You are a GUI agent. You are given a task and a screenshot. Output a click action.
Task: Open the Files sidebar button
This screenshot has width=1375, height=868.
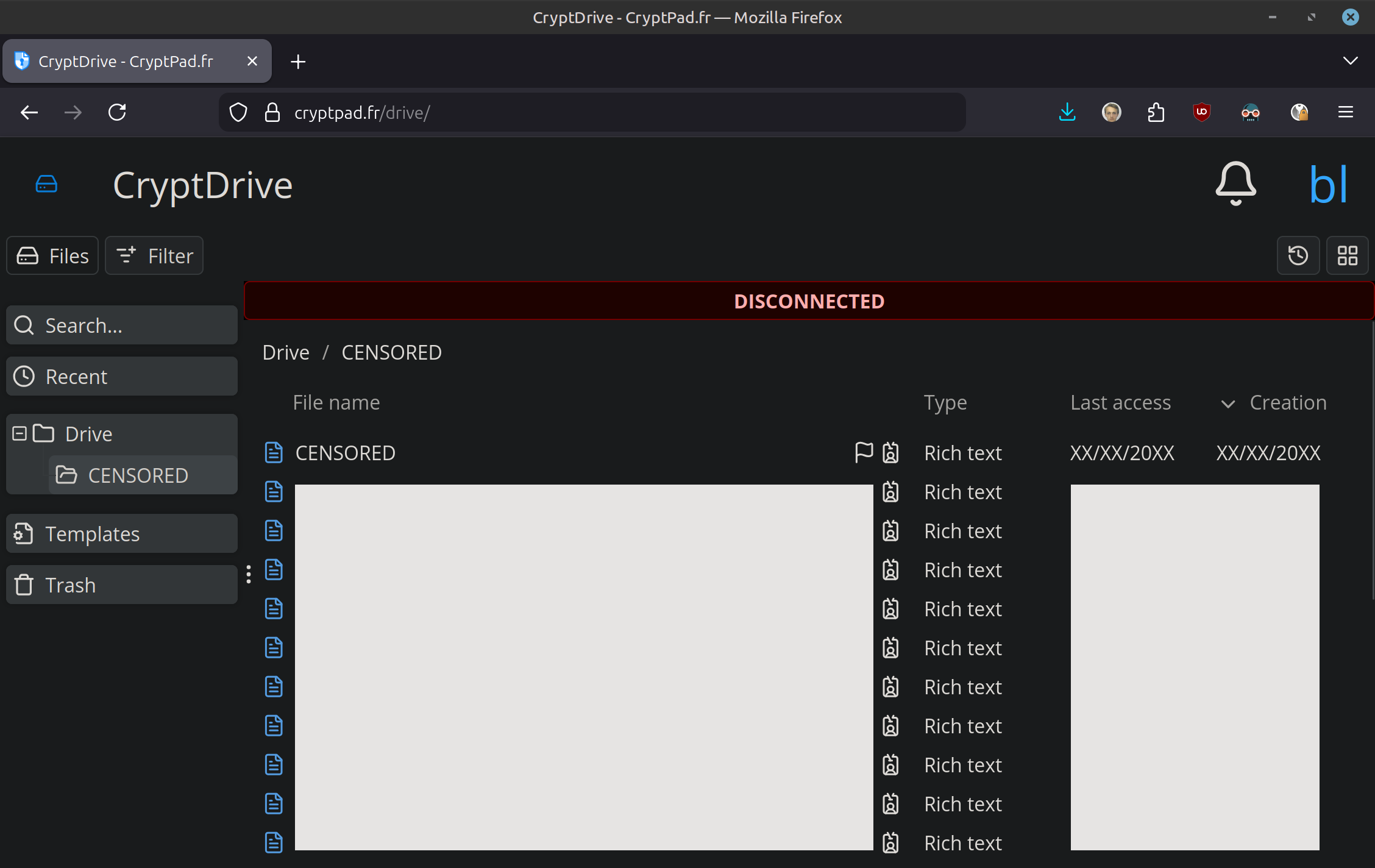52,255
